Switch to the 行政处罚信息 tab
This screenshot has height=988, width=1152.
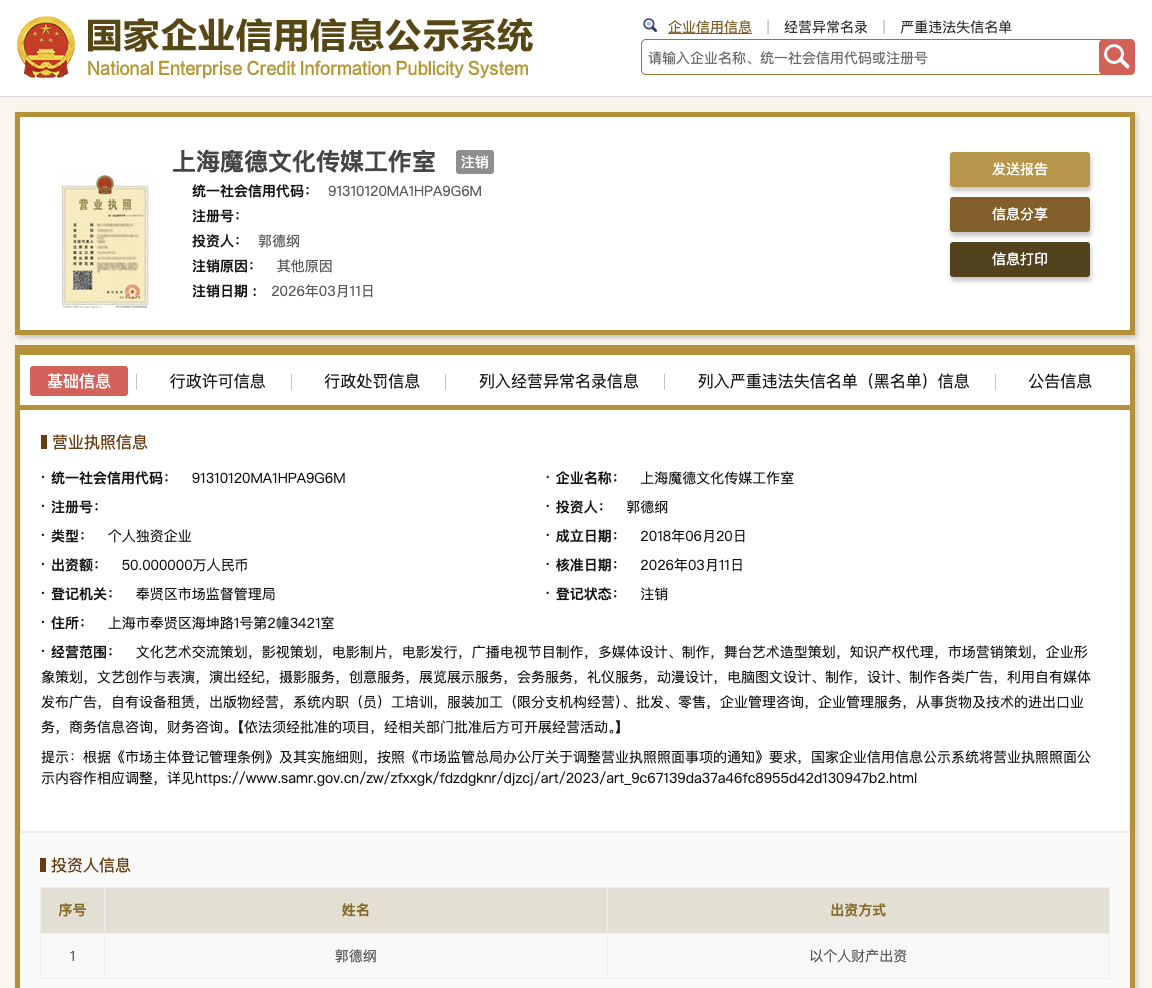(x=372, y=381)
